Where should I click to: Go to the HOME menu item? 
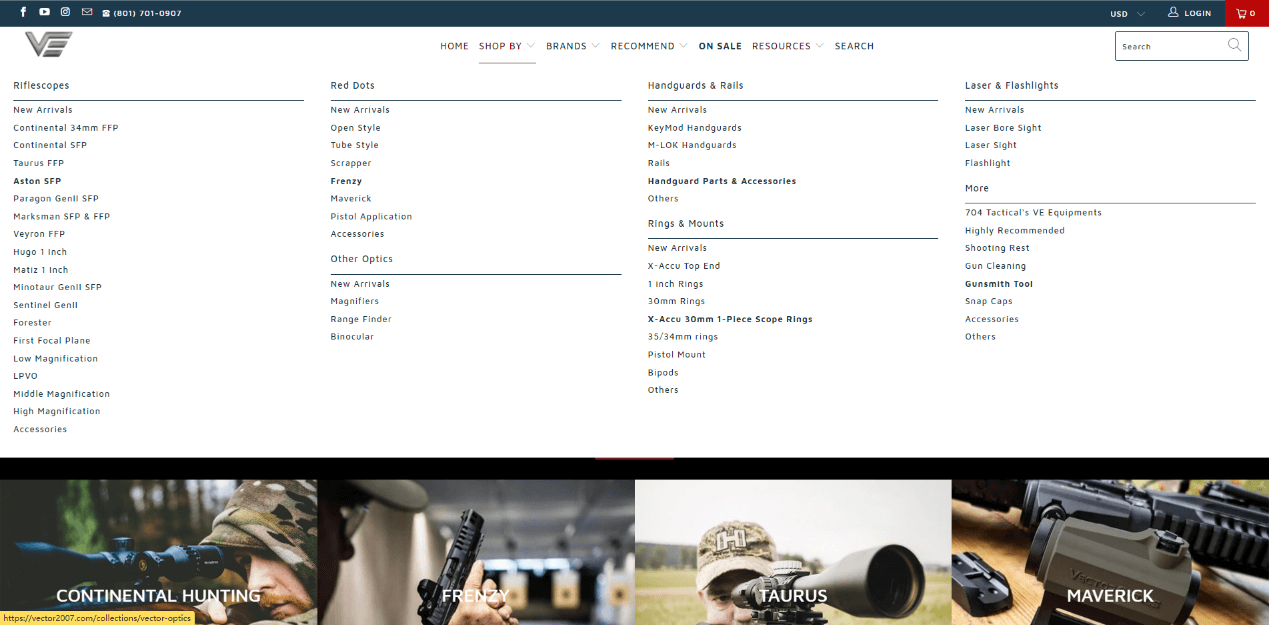click(x=454, y=46)
